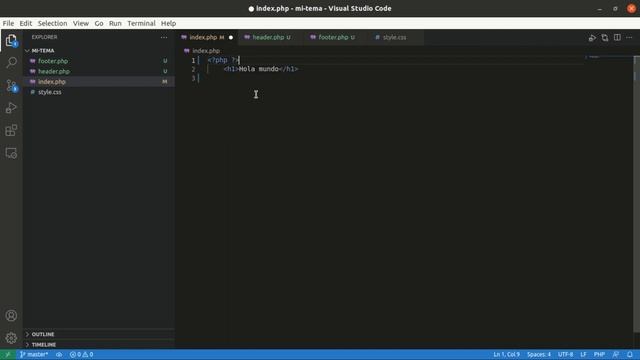640x360 pixels.
Task: Click line number 3 in gutter
Action: (x=193, y=78)
